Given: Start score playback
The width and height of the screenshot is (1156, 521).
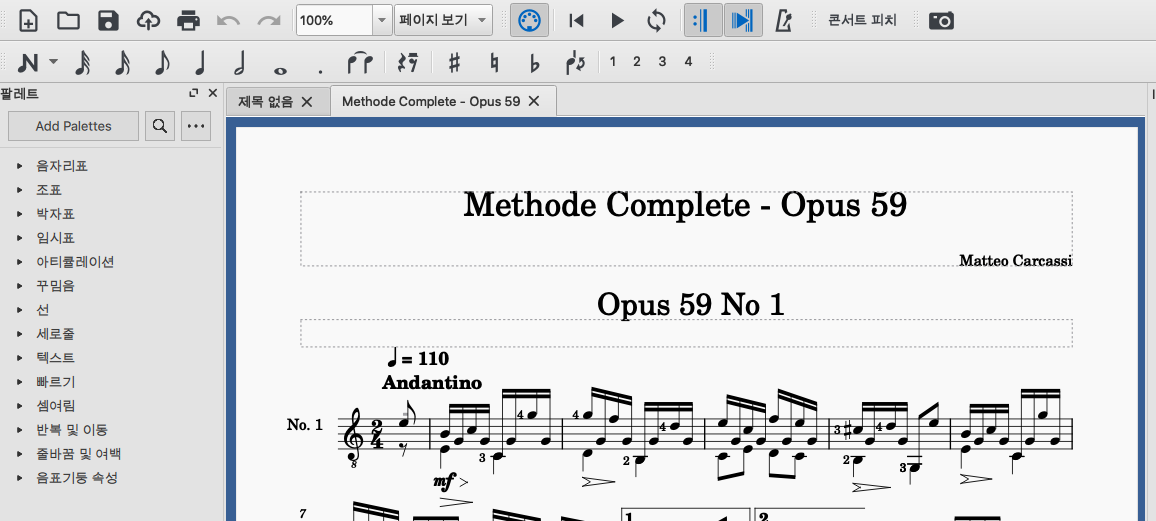Looking at the screenshot, I should (x=617, y=21).
